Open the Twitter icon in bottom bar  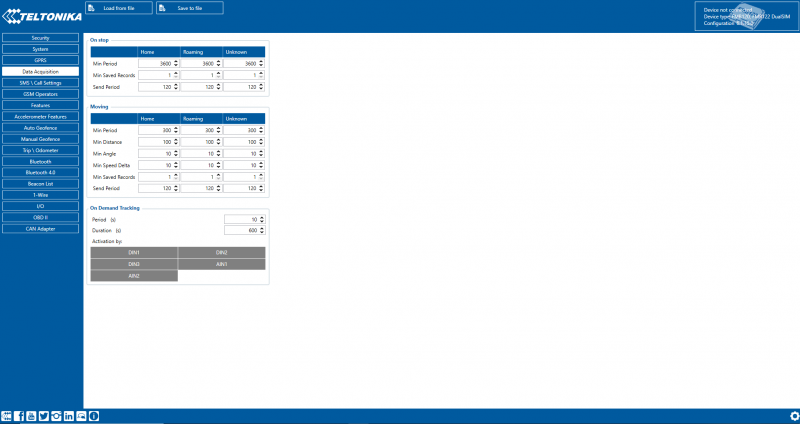(44, 415)
